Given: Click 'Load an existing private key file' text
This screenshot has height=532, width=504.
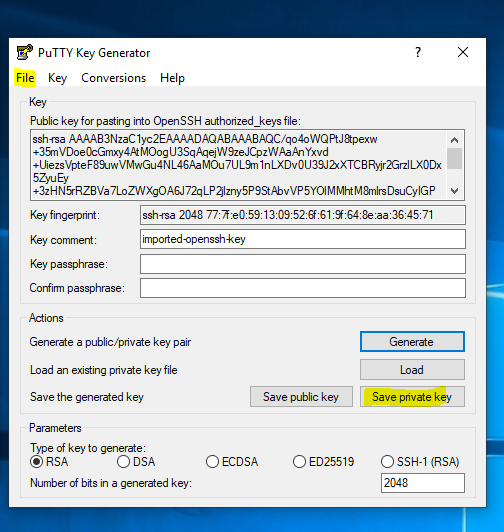Looking at the screenshot, I should [104, 370].
